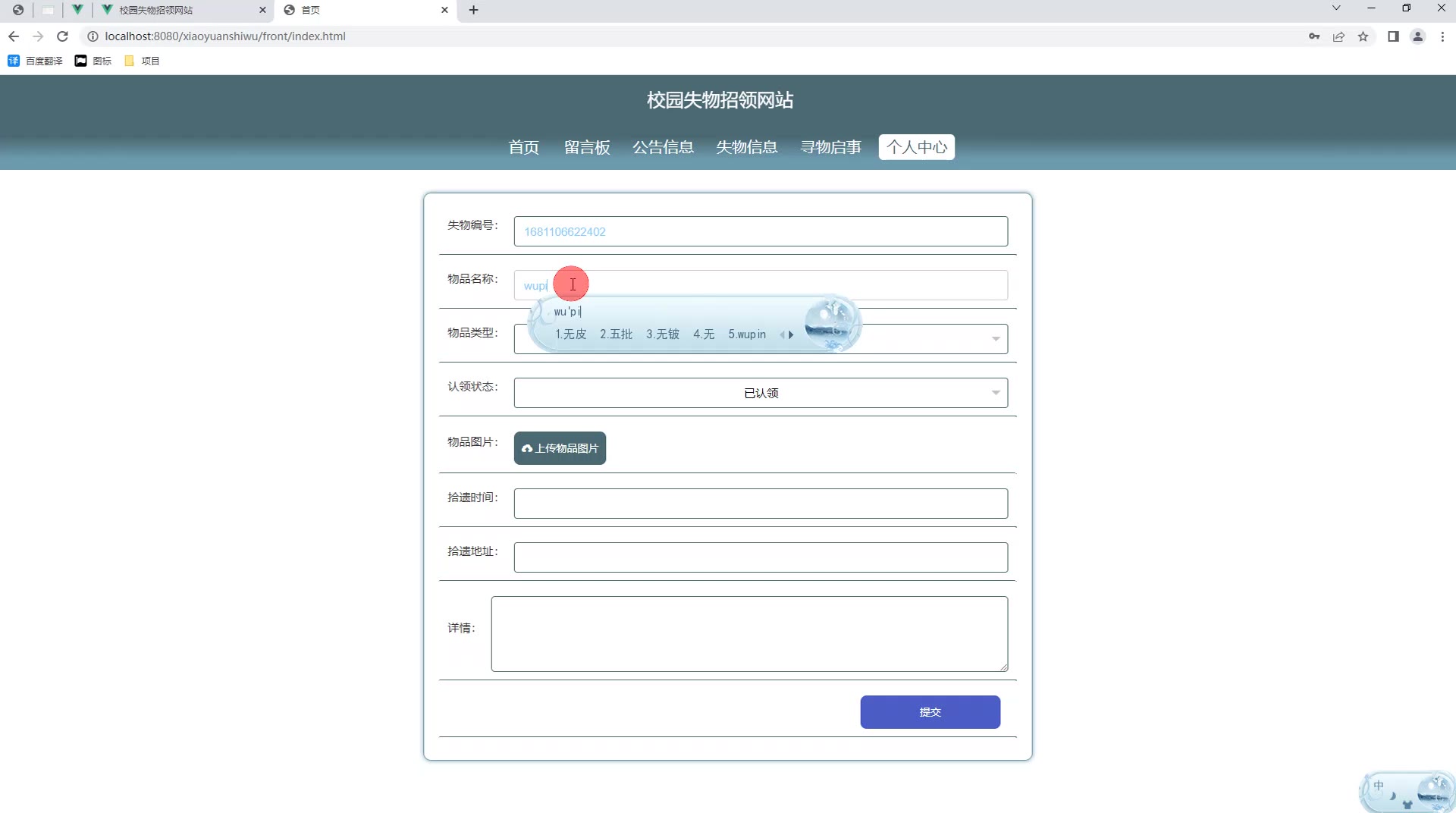Close the 校园失物招领网站 tab

pos(262,10)
